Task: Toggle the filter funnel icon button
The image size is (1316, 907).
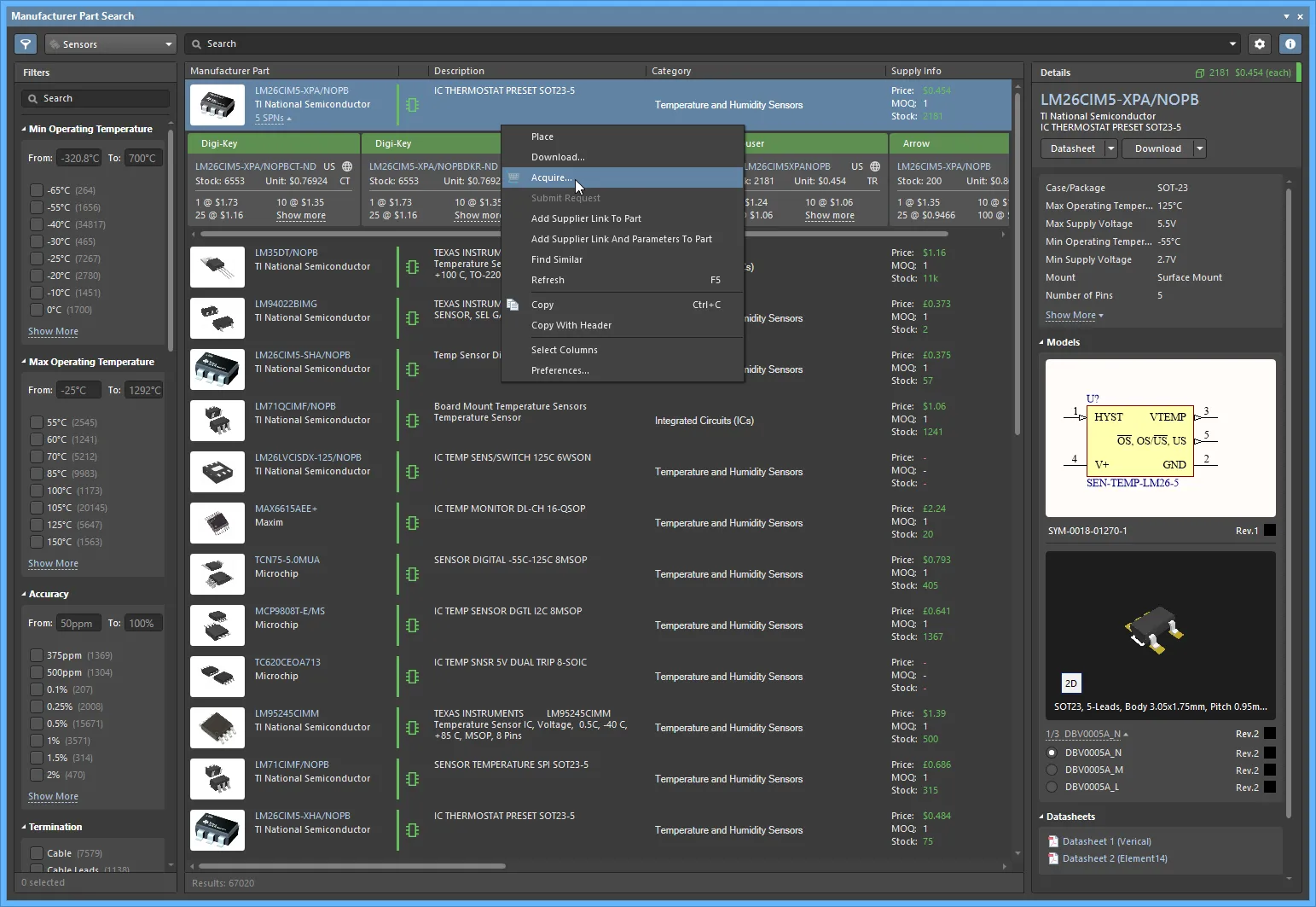Action: pyautogui.click(x=26, y=44)
